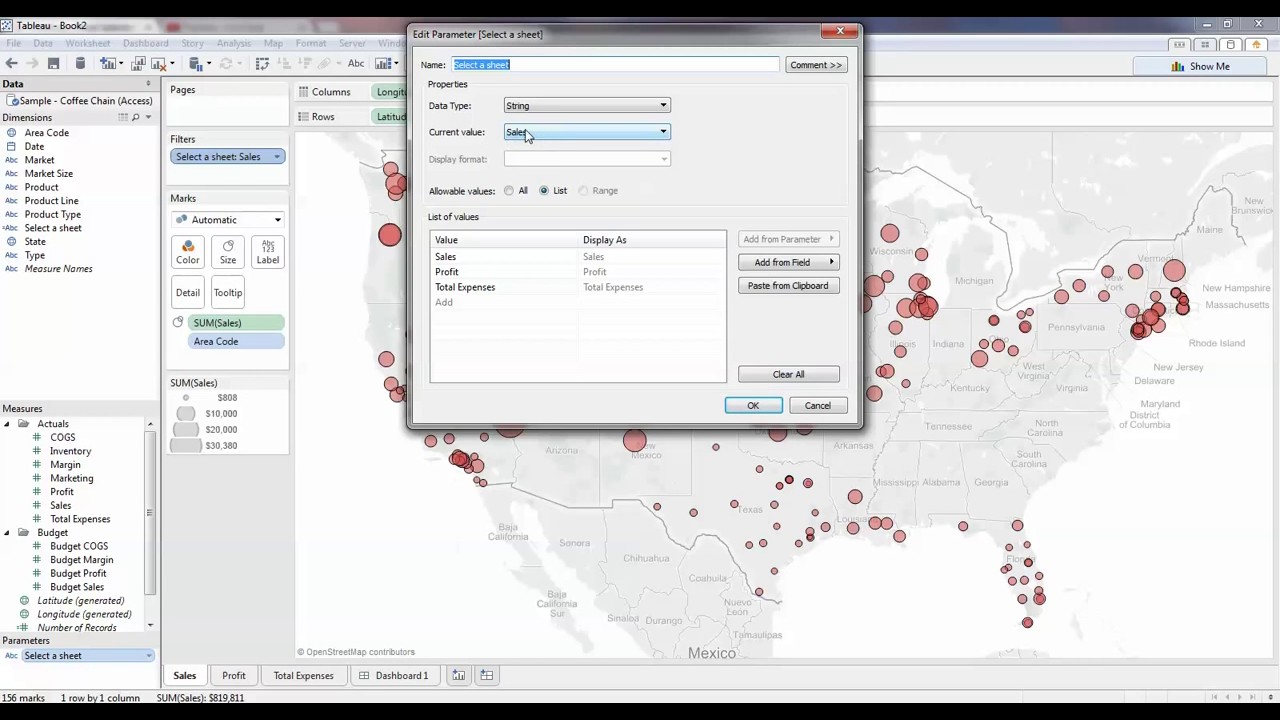Click Cancel in Edit Parameter dialog
The image size is (1280, 720).
pyautogui.click(x=818, y=406)
